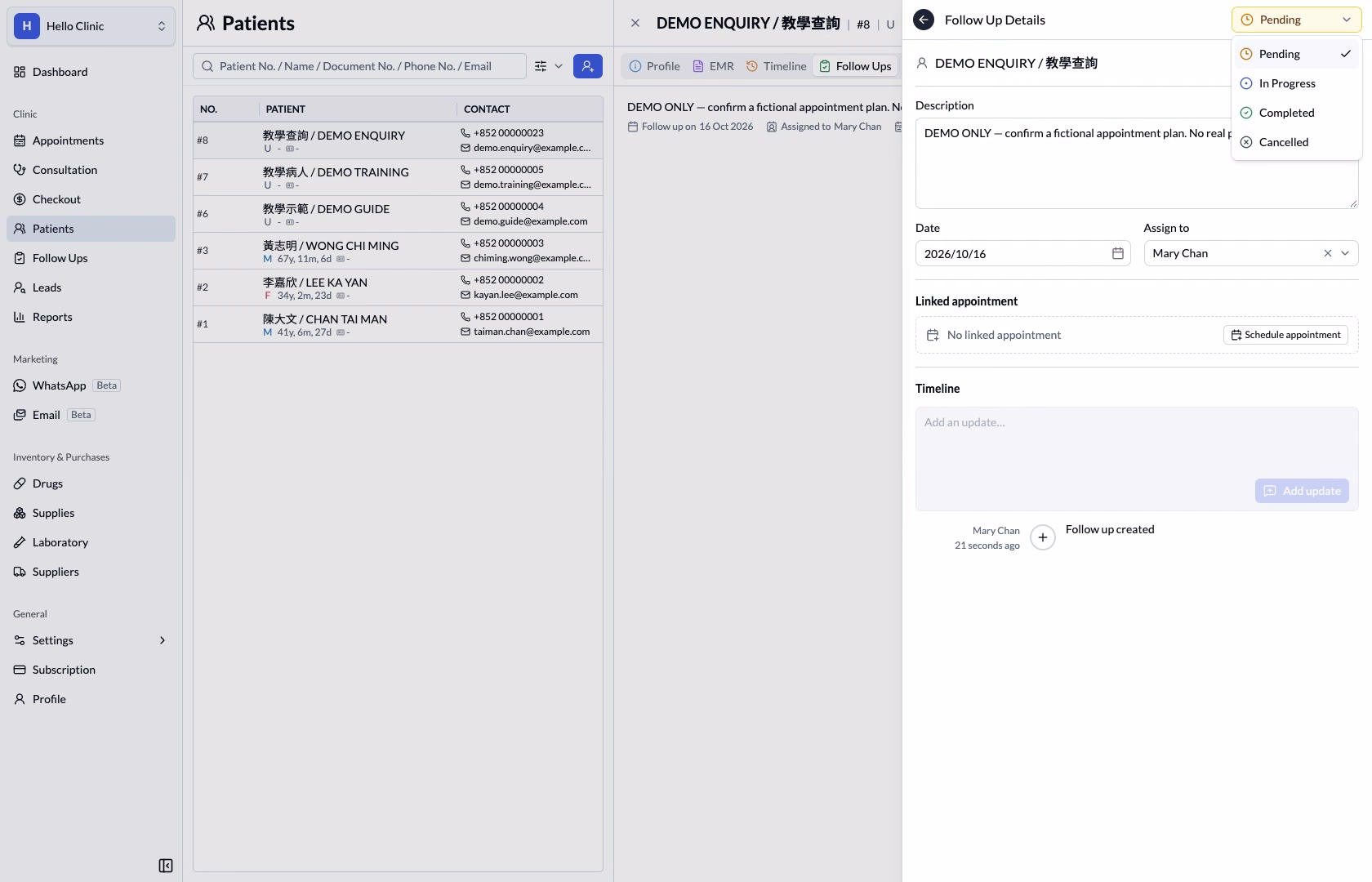Select patient row CHAN TAI MAN
Image resolution: width=1372 pixels, height=882 pixels.
[x=398, y=324]
